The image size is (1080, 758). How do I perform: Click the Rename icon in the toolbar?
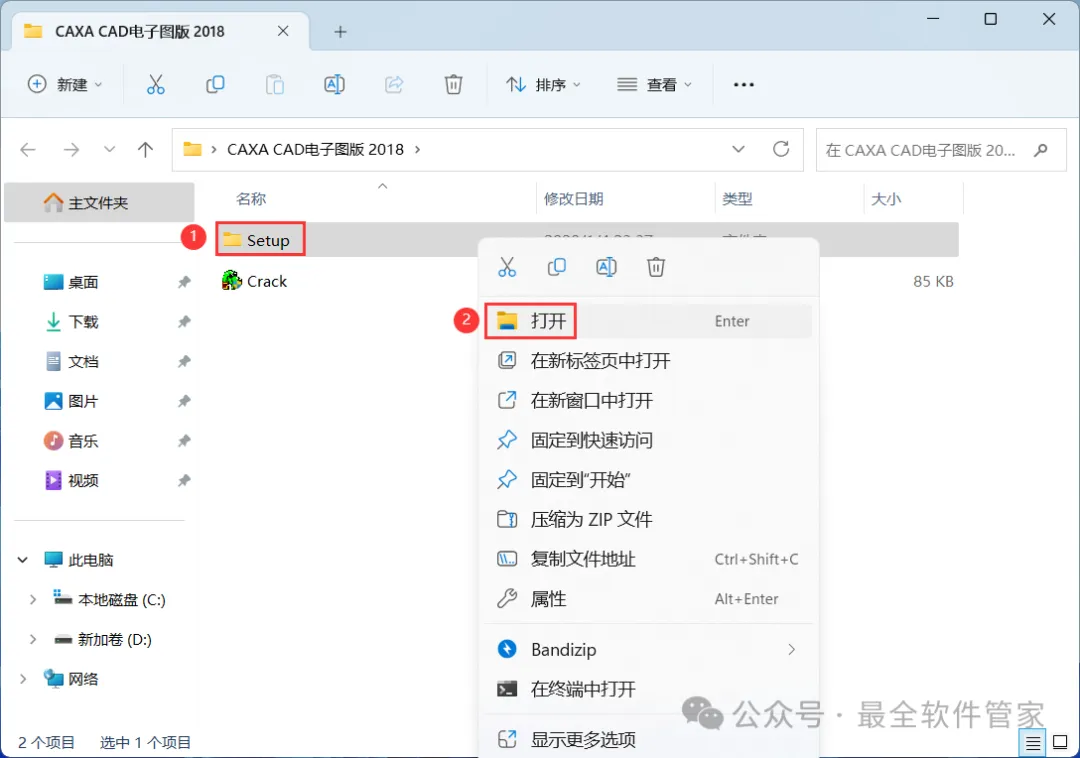[334, 85]
